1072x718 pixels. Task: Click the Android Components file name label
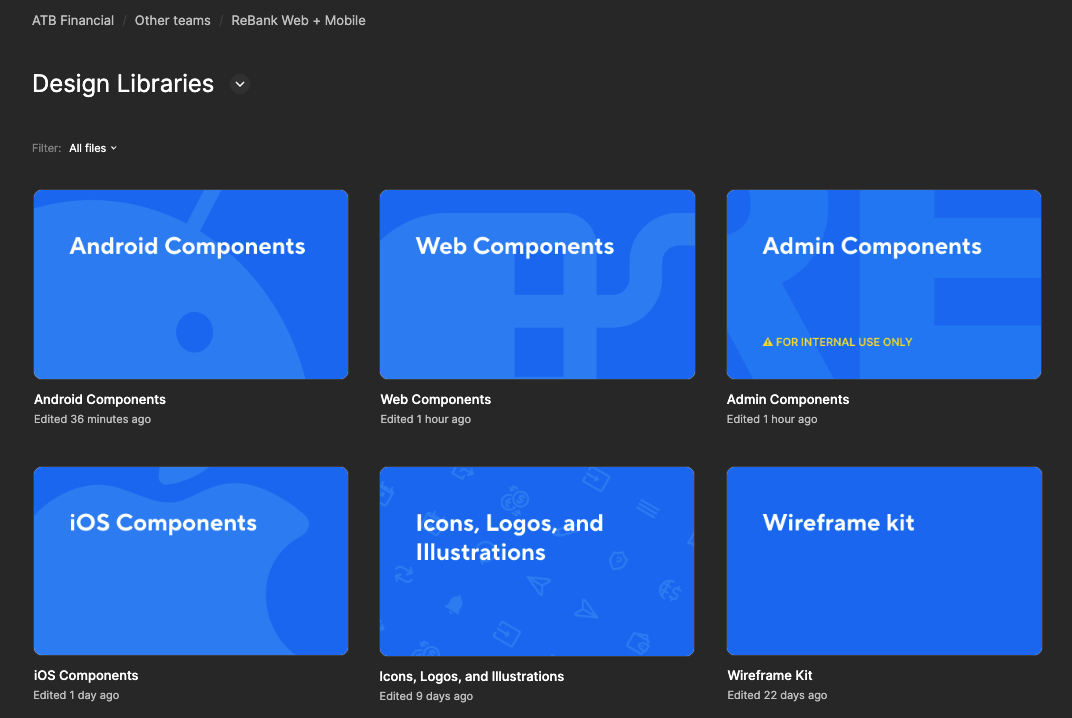coord(100,399)
